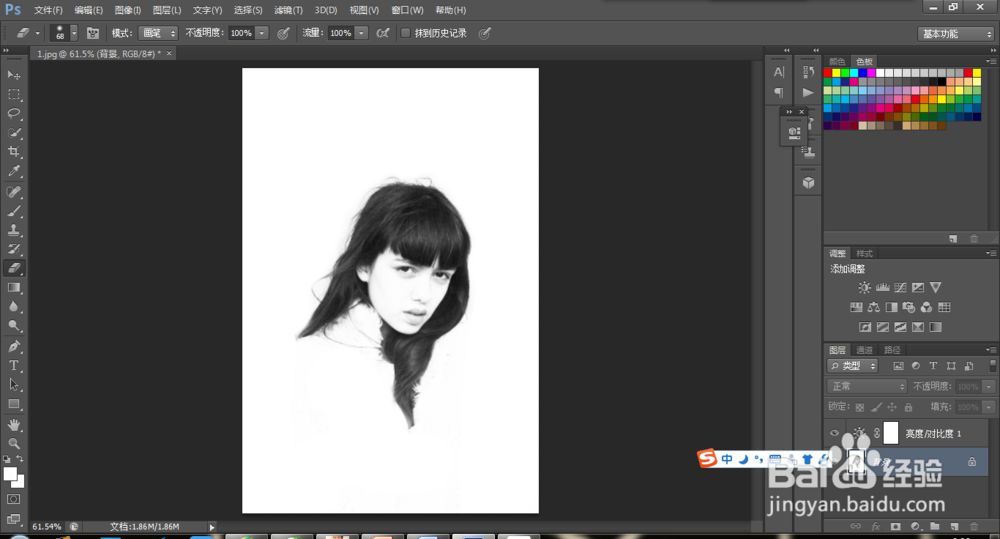1000x539 pixels.
Task: Select the Eraser tool in toolbox
Action: coord(13,269)
